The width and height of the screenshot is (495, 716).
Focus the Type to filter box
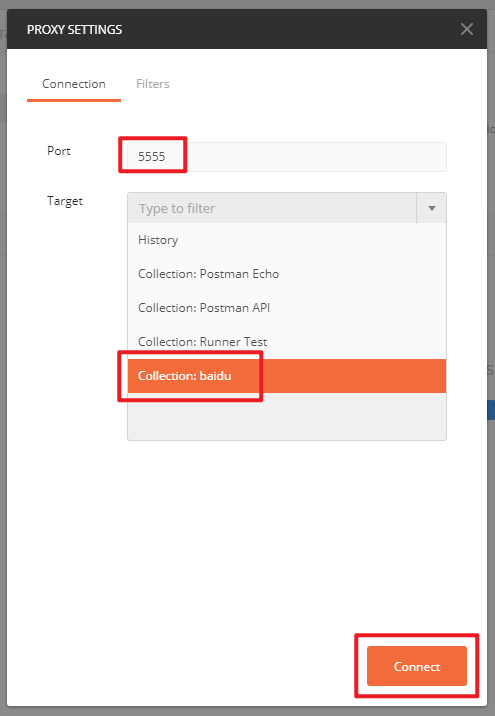coord(272,208)
